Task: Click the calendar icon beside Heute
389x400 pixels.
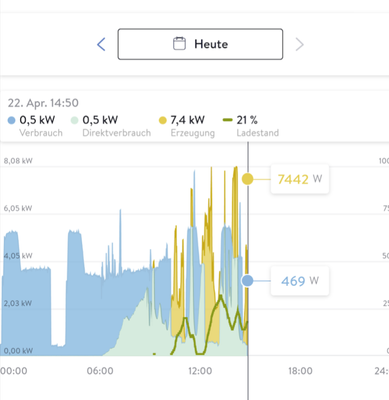Action: pos(179,44)
